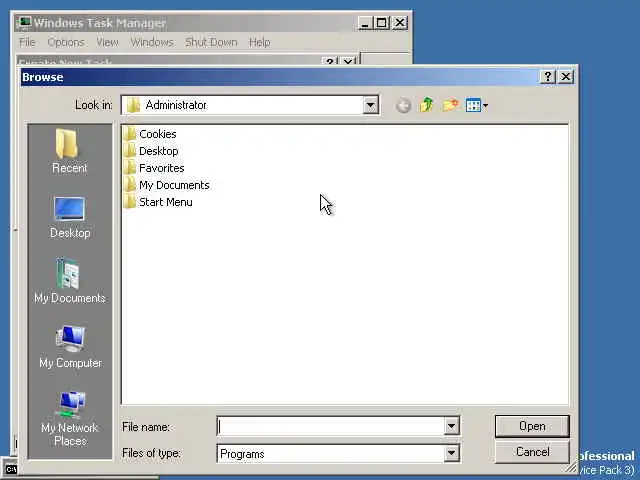Focus the File name input field
The height and width of the screenshot is (480, 640).
tap(331, 427)
